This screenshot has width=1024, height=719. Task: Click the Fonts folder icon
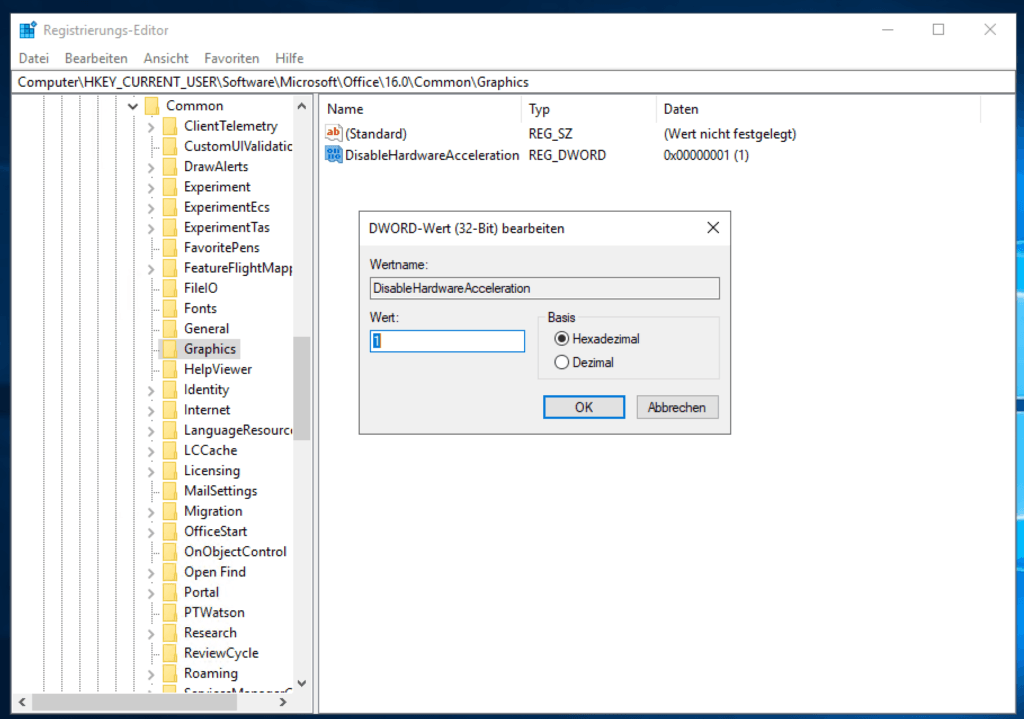pyautogui.click(x=170, y=308)
